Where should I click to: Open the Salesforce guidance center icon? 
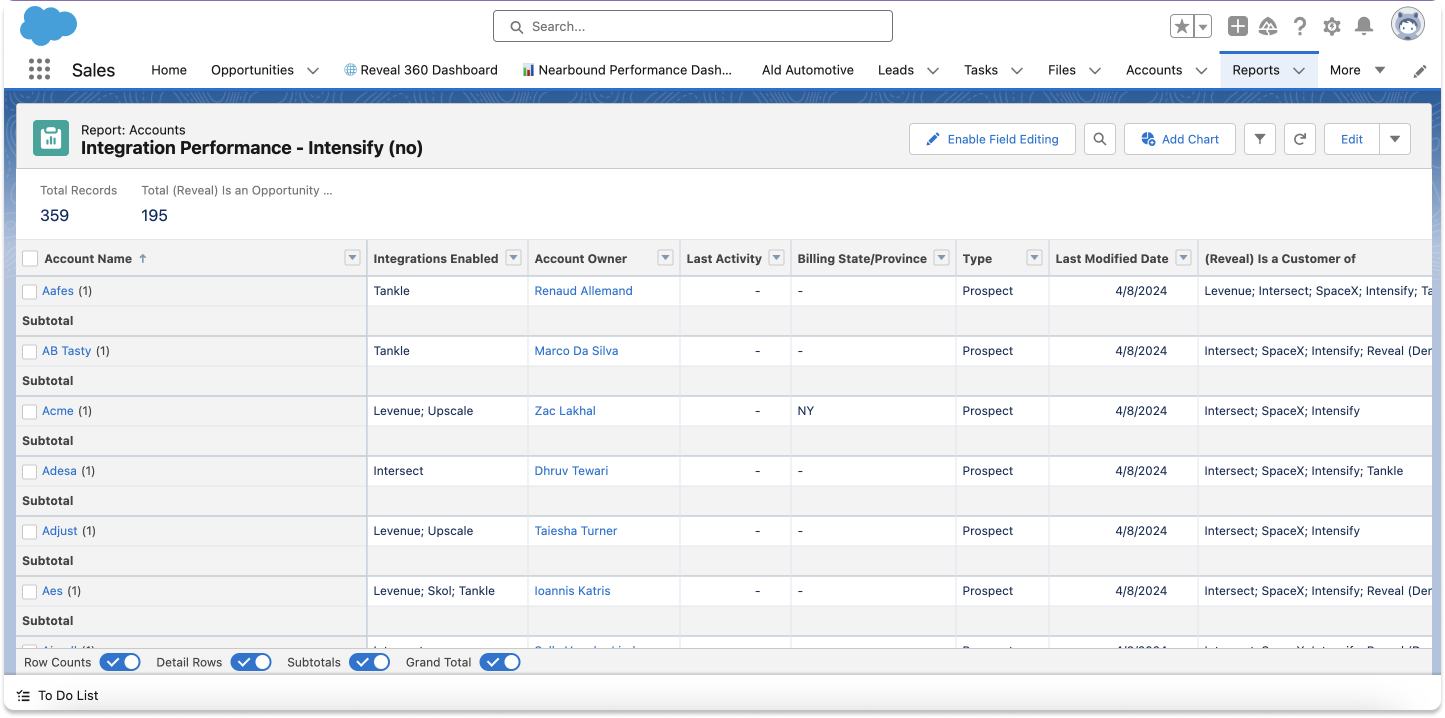point(1268,27)
